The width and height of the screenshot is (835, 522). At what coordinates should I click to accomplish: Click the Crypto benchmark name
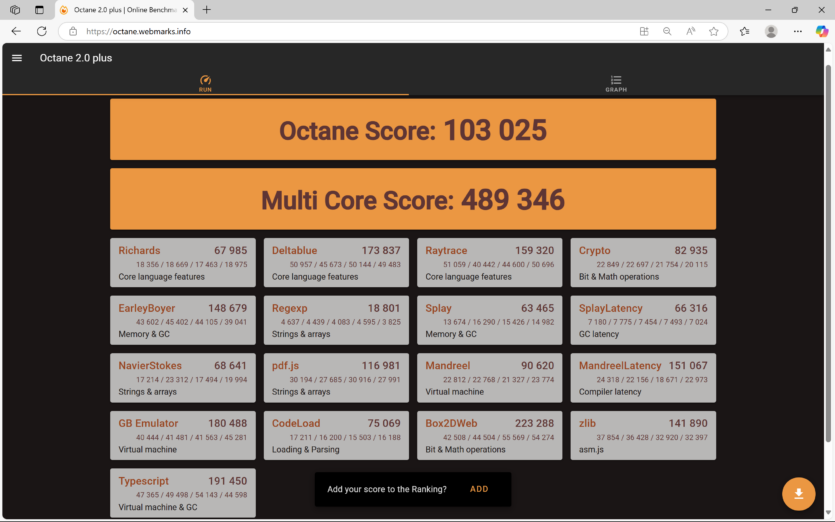[x=594, y=250]
